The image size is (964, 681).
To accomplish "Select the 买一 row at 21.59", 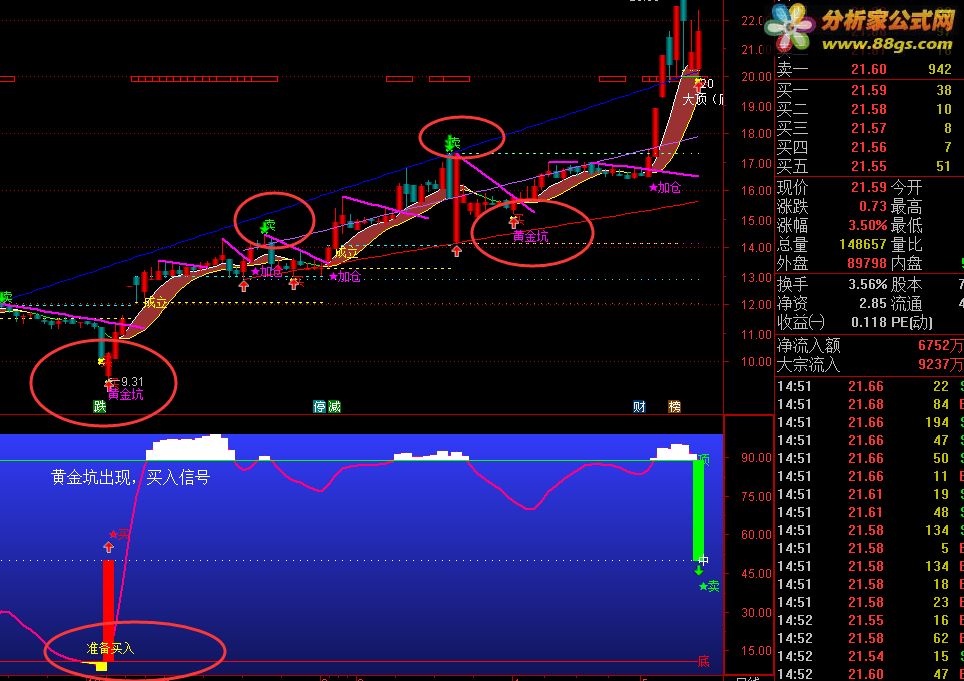I will tap(867, 90).
